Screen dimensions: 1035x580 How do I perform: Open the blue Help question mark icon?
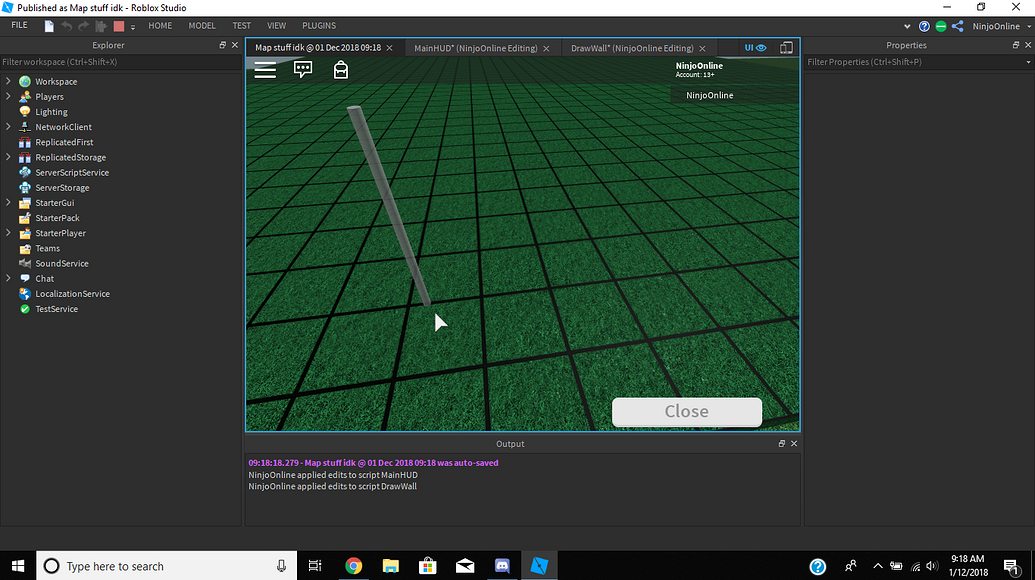pos(924,26)
